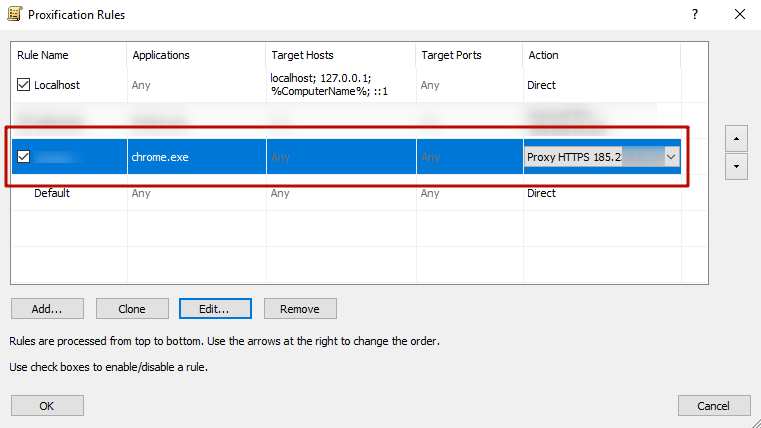Viewport: 761px width, 428px height.
Task: Clone the selected rule
Action: pyautogui.click(x=132, y=309)
